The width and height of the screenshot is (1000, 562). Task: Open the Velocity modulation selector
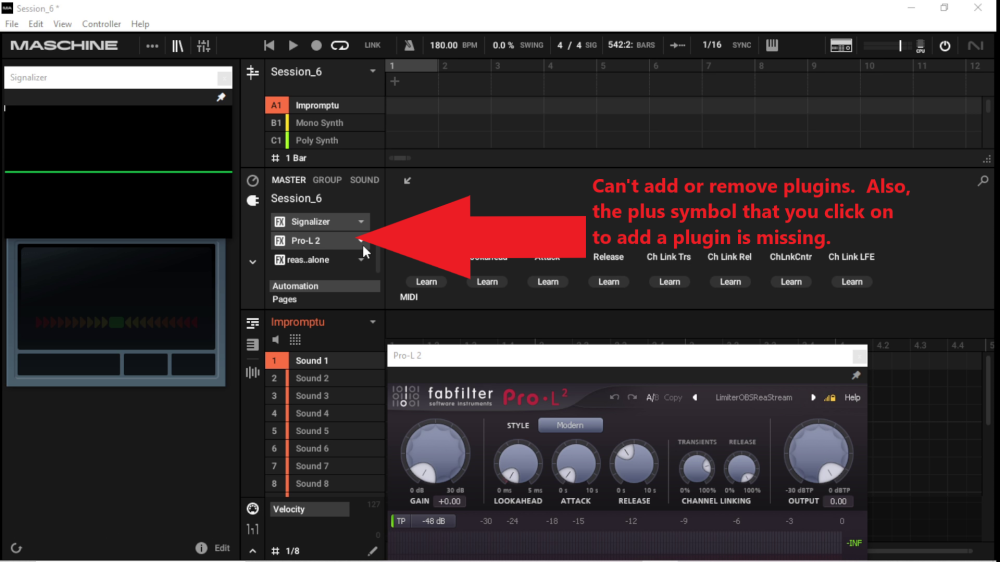(309, 509)
